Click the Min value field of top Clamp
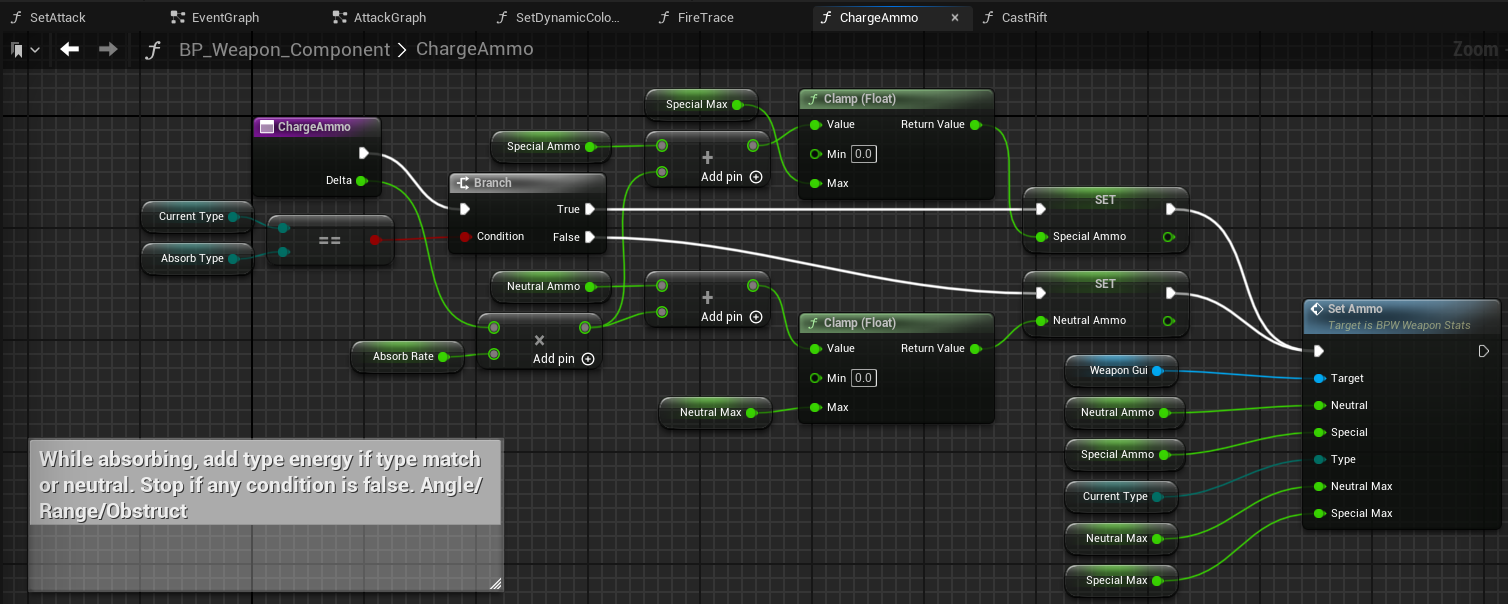 [864, 154]
